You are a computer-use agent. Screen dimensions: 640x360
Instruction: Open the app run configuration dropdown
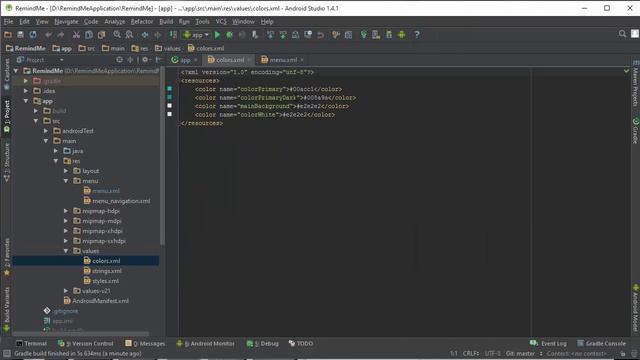pyautogui.click(x=197, y=35)
